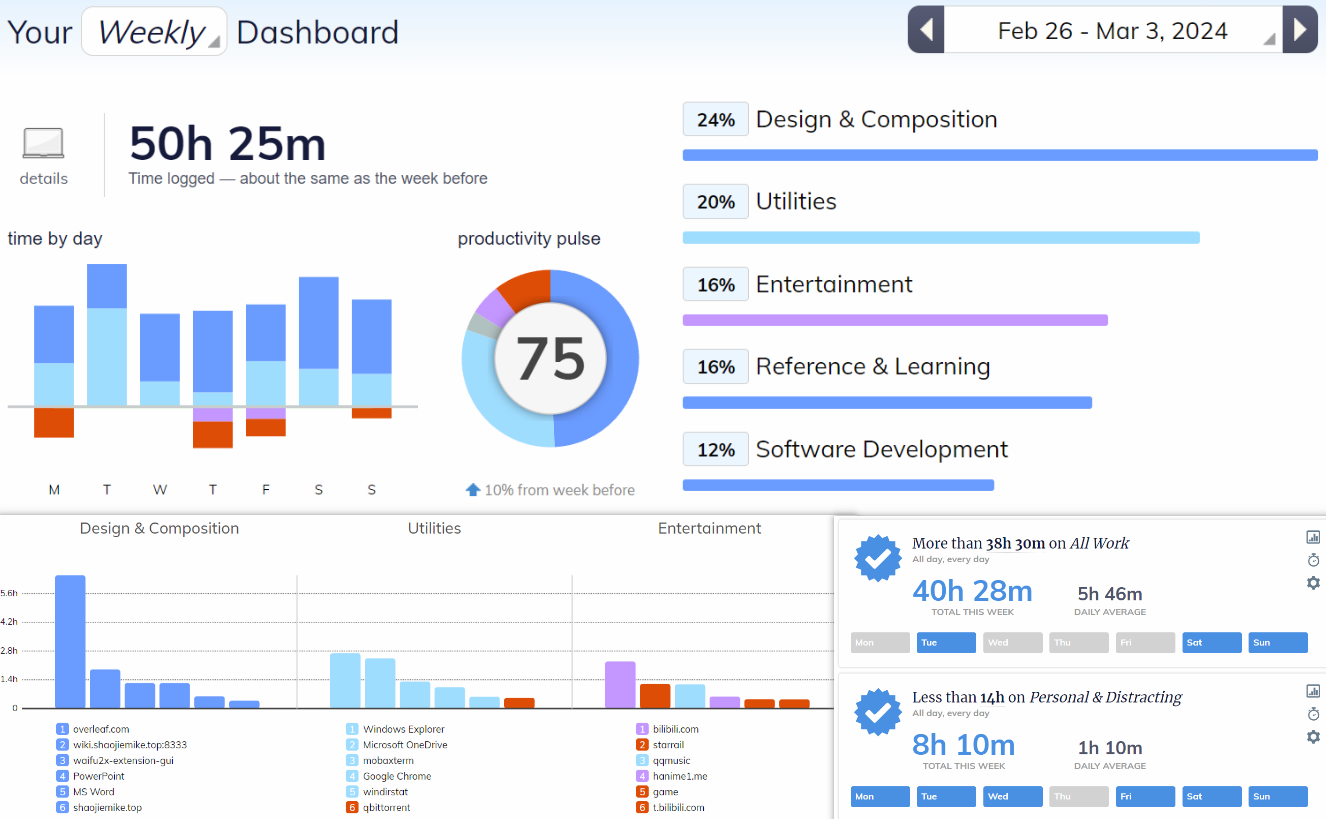This screenshot has width=1326, height=819.
Task: Select overleaf.com in the chart legend
Action: point(101,730)
